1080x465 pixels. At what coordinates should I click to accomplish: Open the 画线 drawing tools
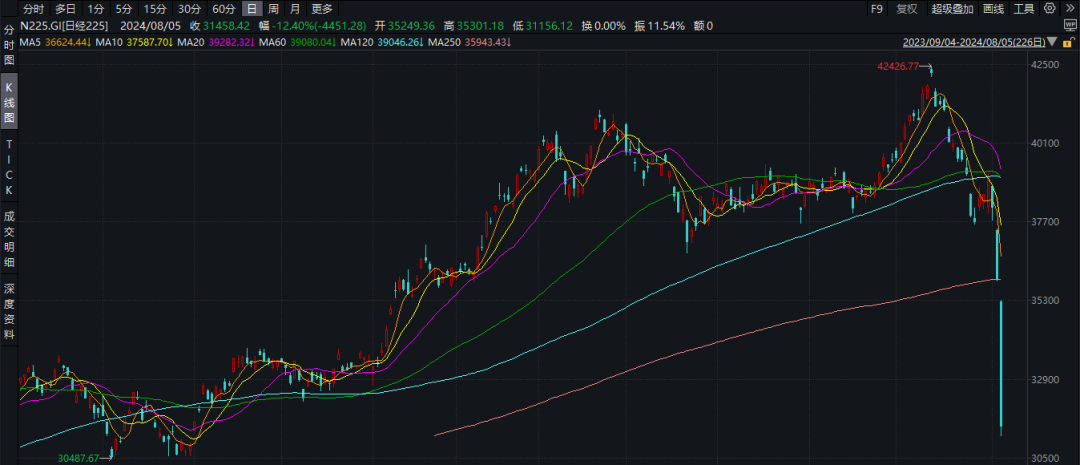(x=993, y=9)
